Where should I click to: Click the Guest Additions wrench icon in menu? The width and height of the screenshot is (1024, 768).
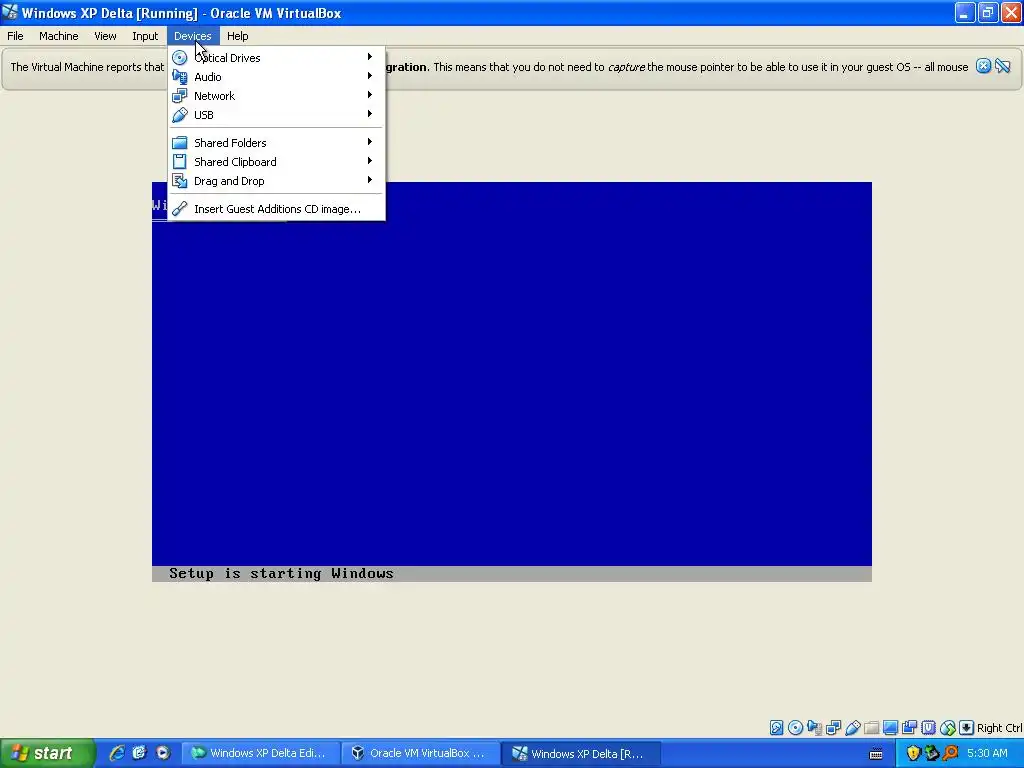180,209
